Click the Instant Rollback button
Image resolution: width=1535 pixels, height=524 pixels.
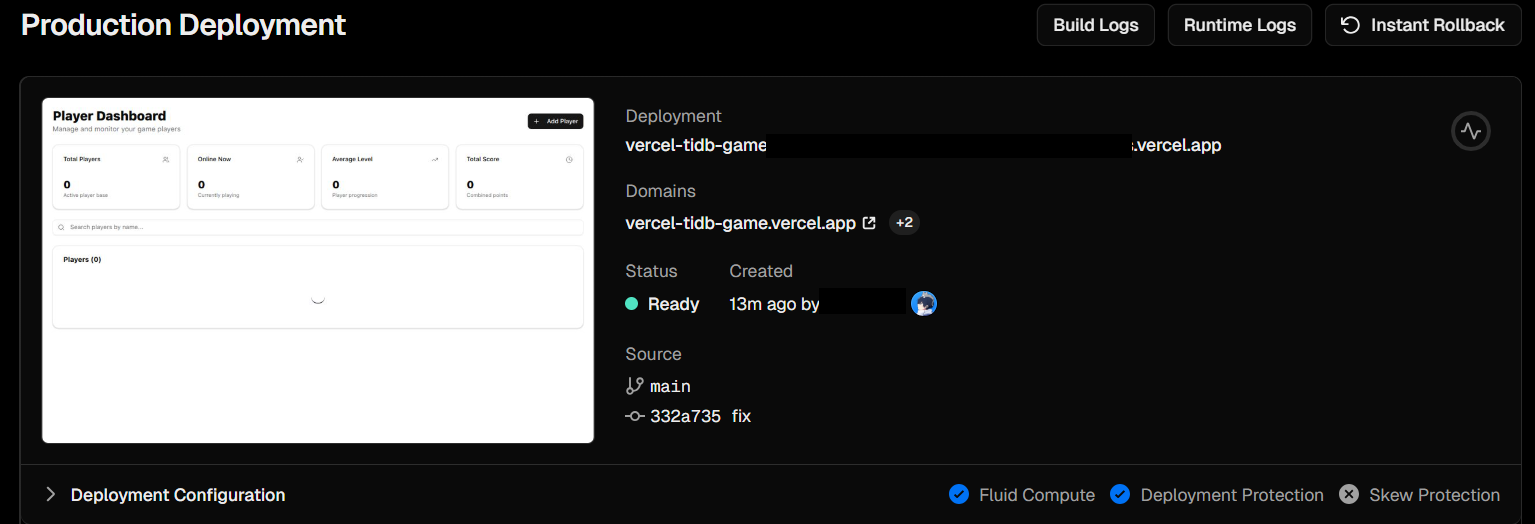tap(1422, 25)
